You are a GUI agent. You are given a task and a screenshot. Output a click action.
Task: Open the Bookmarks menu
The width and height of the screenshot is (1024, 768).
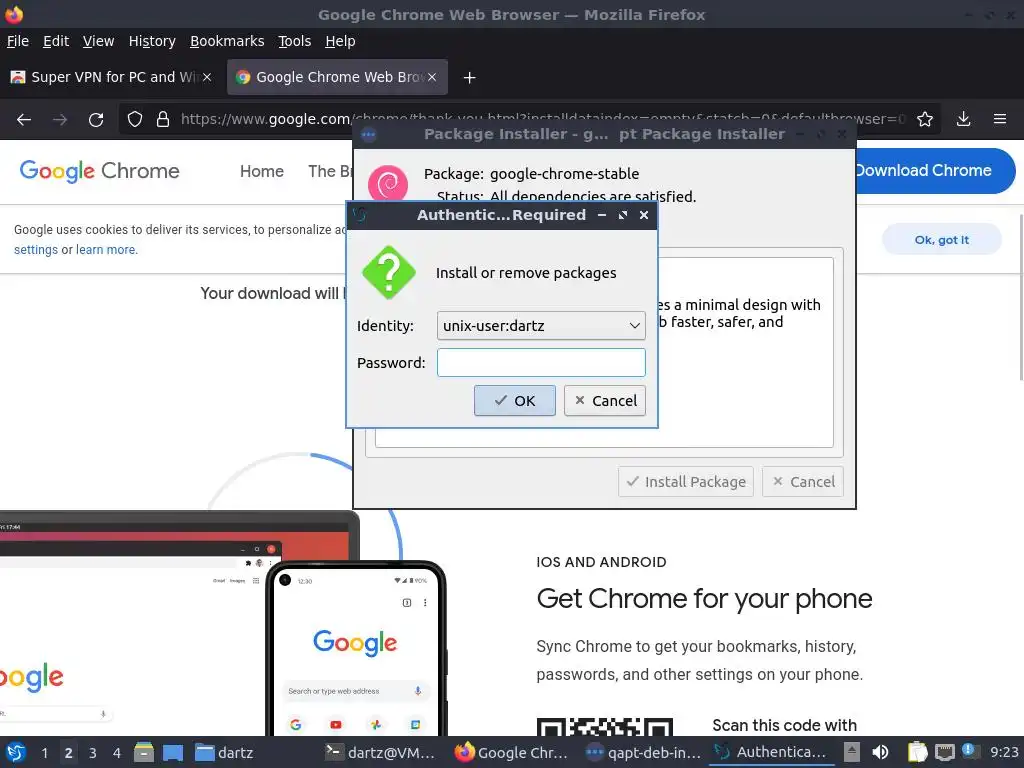point(227,41)
